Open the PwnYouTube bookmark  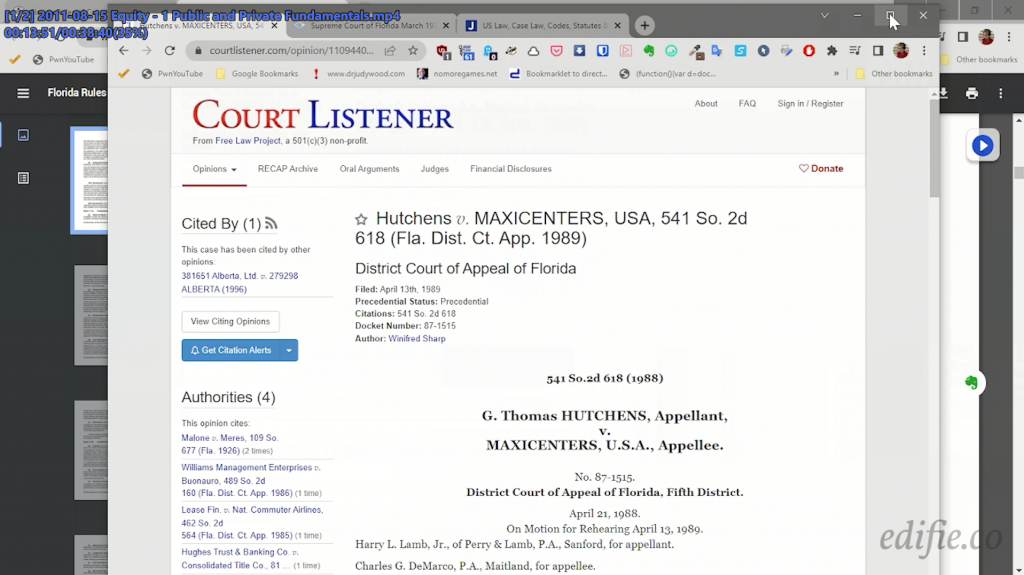pyautogui.click(x=172, y=74)
